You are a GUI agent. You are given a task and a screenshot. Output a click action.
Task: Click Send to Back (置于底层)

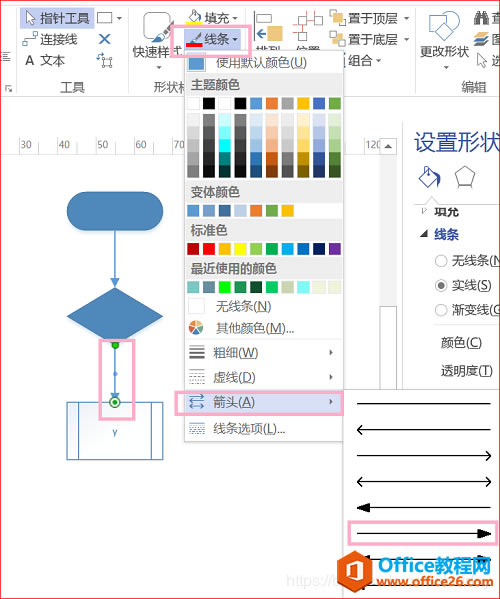tap(364, 39)
